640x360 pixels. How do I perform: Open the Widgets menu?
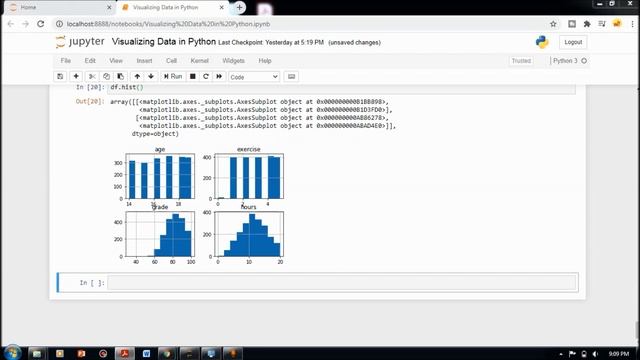tap(233, 61)
